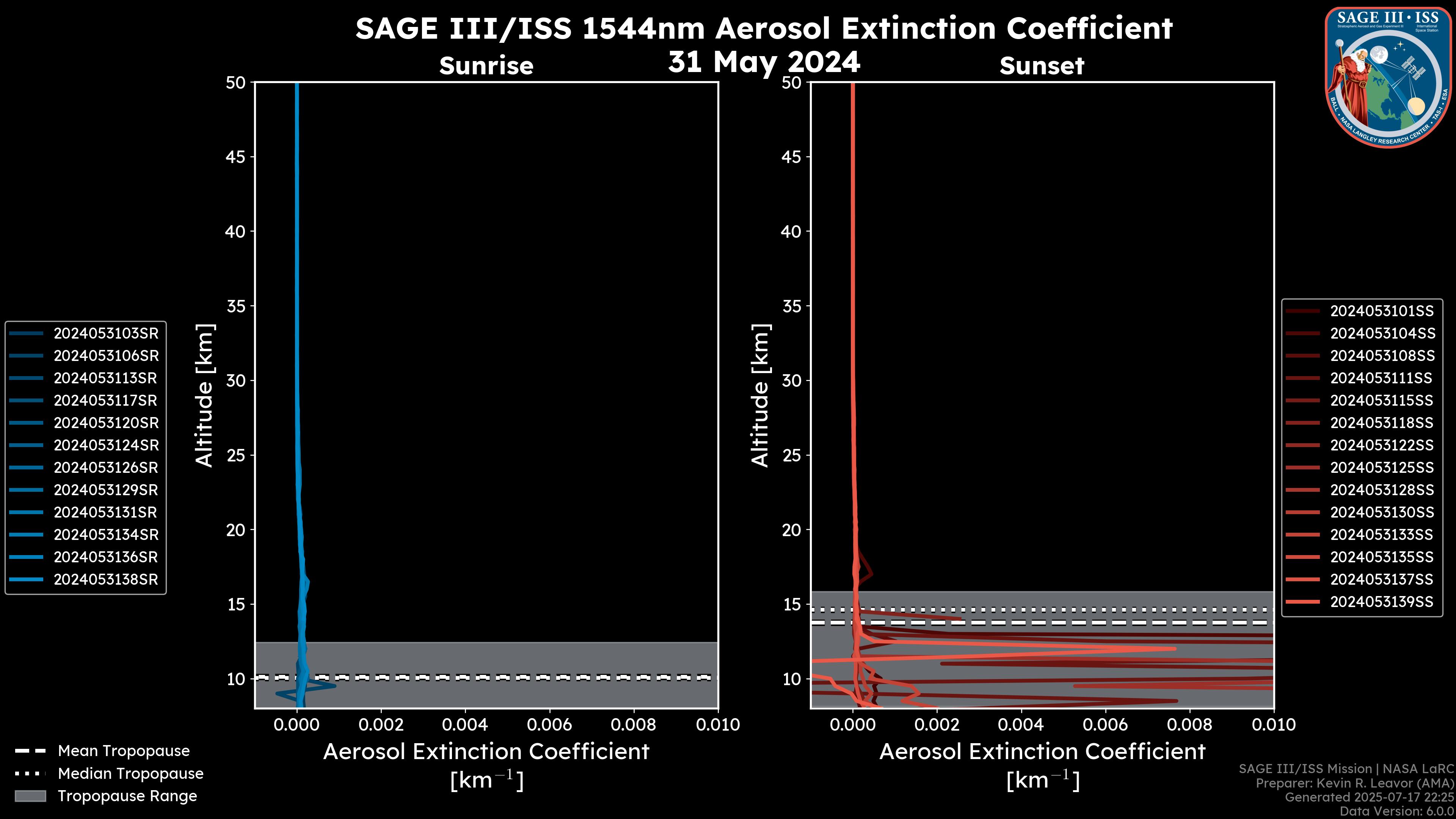Click the Sunrise panel title

486,66
